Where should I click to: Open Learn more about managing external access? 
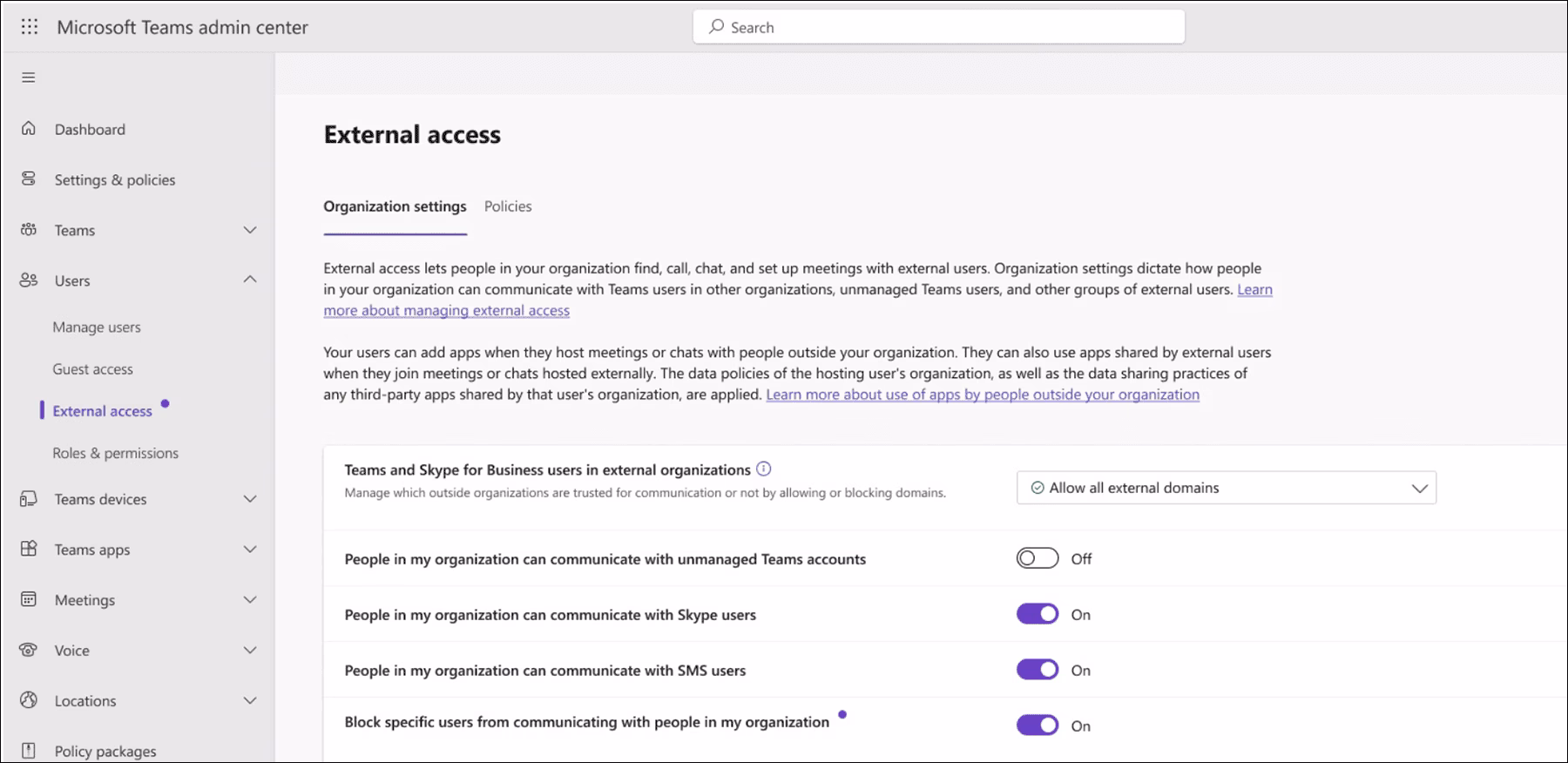[x=447, y=311]
